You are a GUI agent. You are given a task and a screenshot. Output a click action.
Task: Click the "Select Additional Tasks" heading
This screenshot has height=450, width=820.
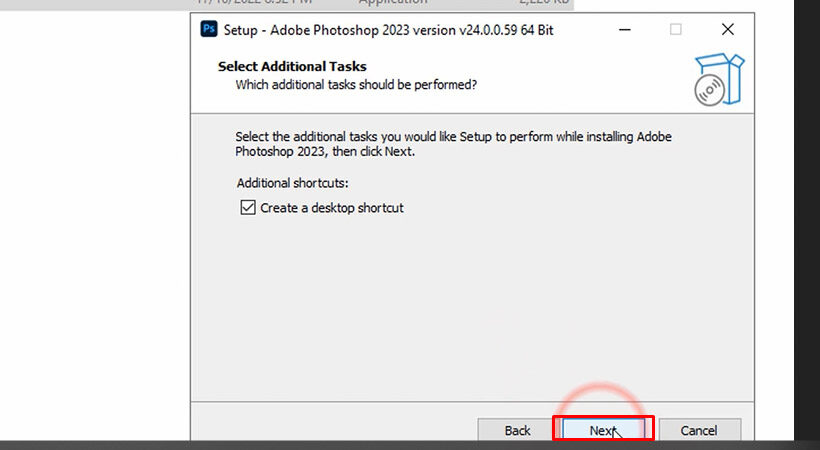coord(292,66)
